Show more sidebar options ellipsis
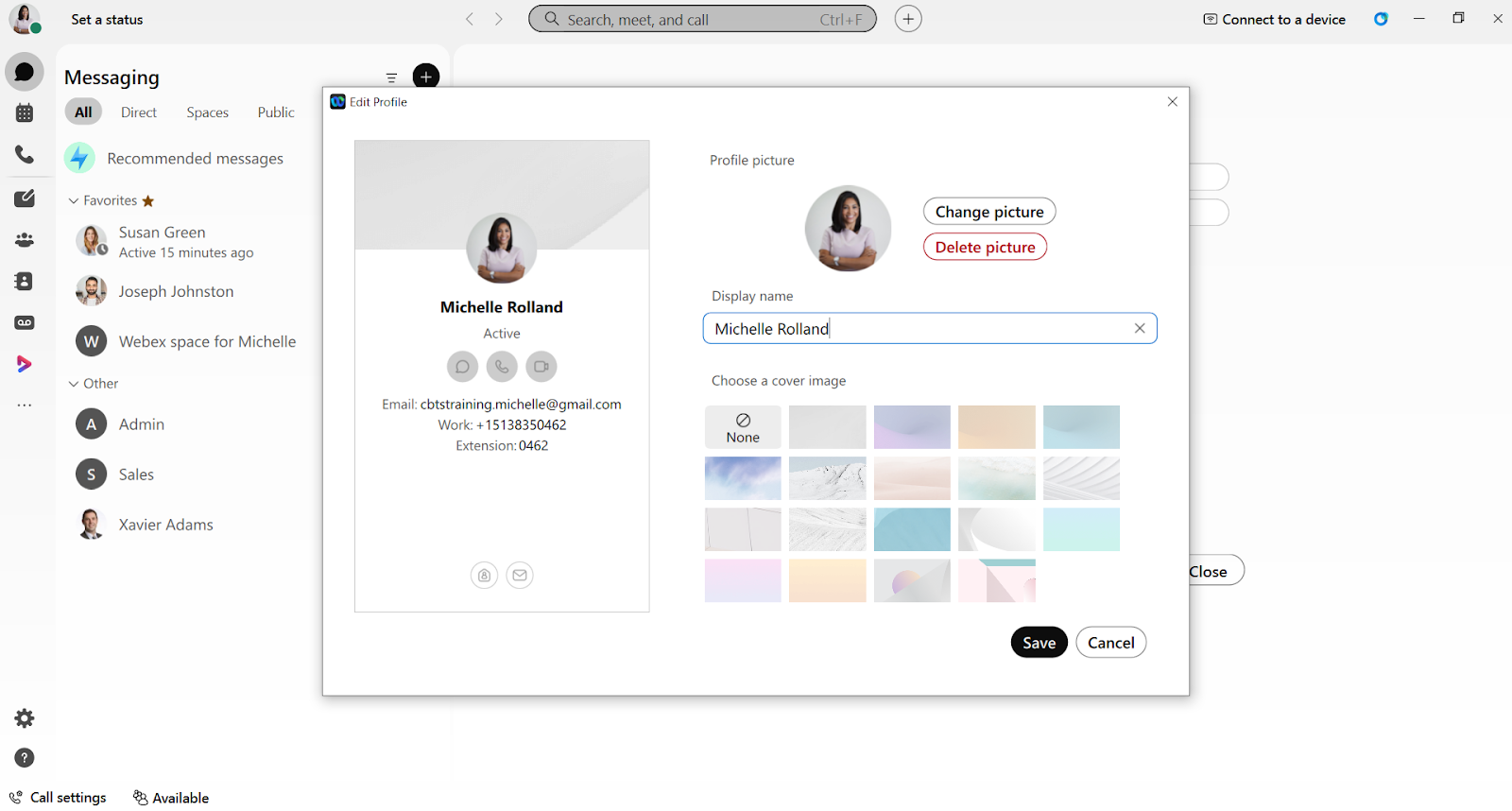This screenshot has height=811, width=1512. point(25,405)
